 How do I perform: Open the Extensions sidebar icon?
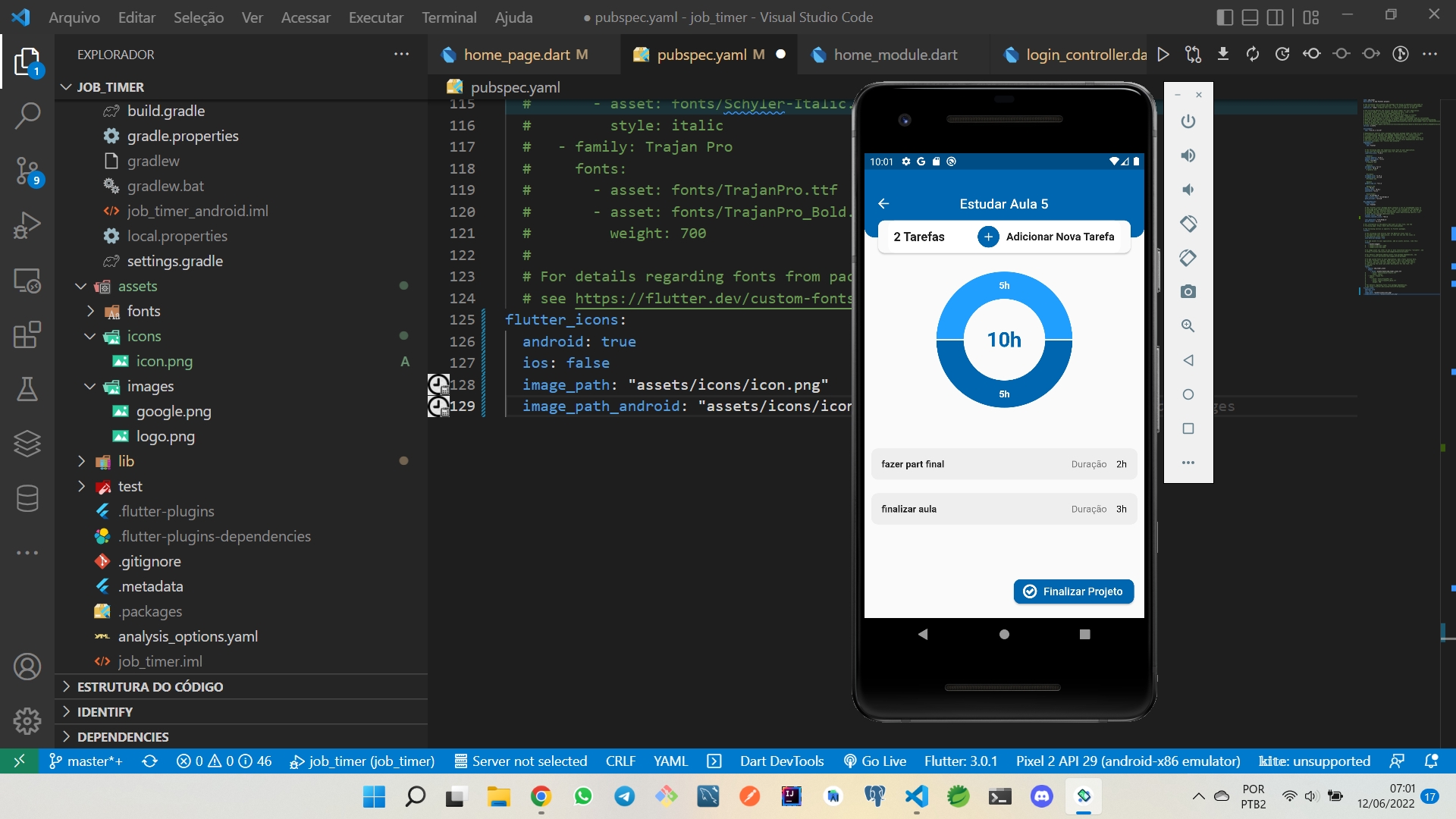point(27,334)
